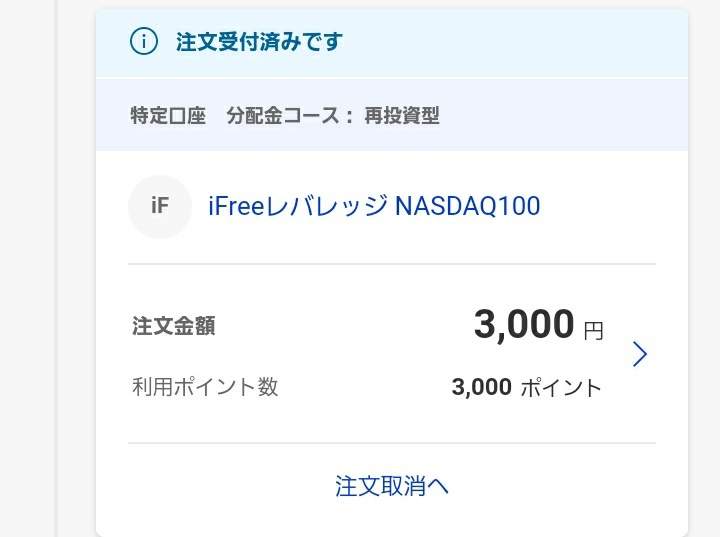This screenshot has height=537, width=720.
Task: Open iFreeレバレッジ NASDAQ100 fund page
Action: [374, 206]
